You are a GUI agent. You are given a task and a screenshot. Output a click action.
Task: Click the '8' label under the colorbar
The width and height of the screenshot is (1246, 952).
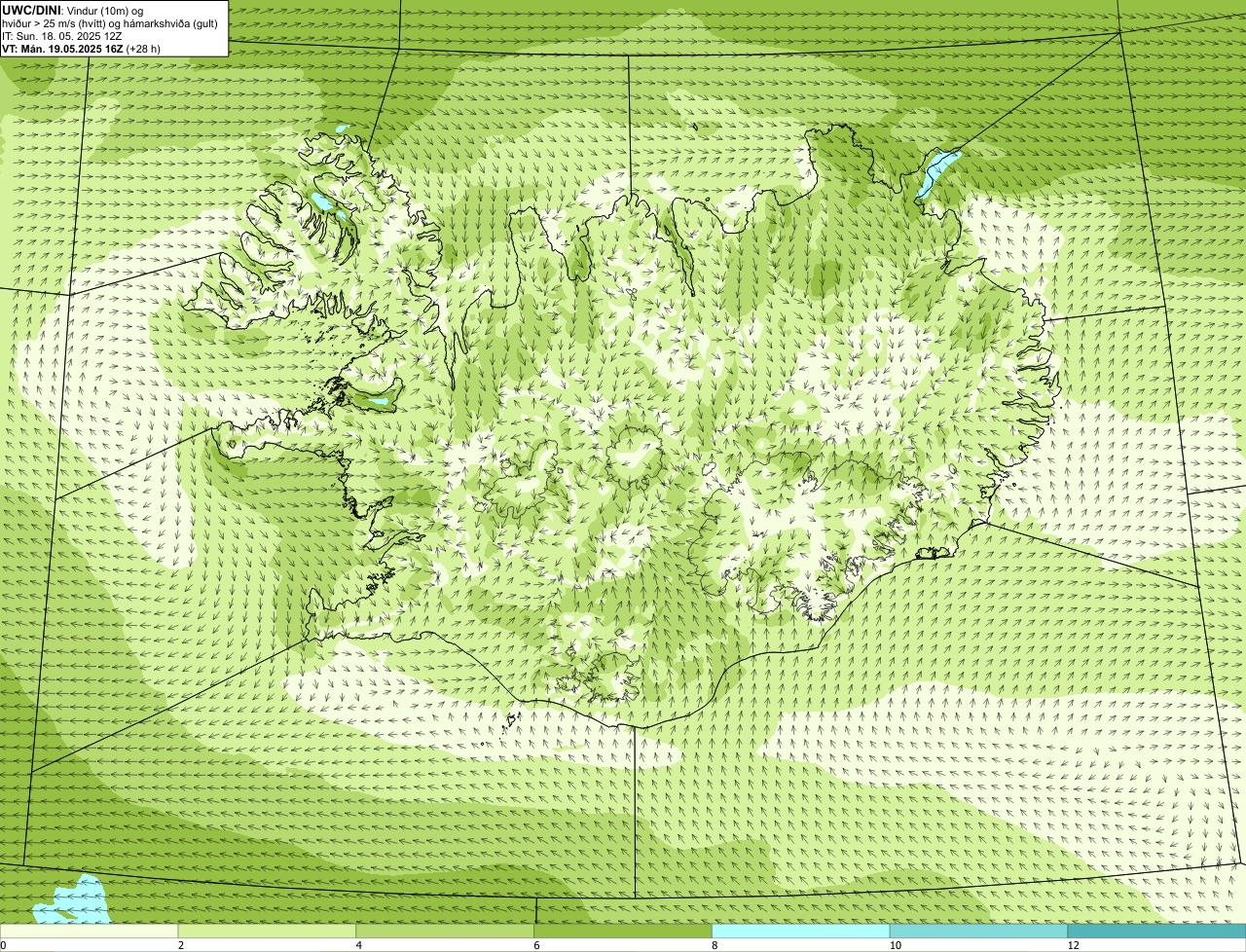point(715,945)
